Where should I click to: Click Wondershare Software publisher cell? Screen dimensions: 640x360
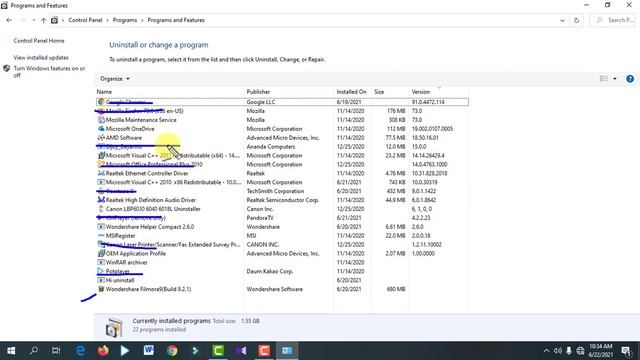pyautogui.click(x=275, y=289)
